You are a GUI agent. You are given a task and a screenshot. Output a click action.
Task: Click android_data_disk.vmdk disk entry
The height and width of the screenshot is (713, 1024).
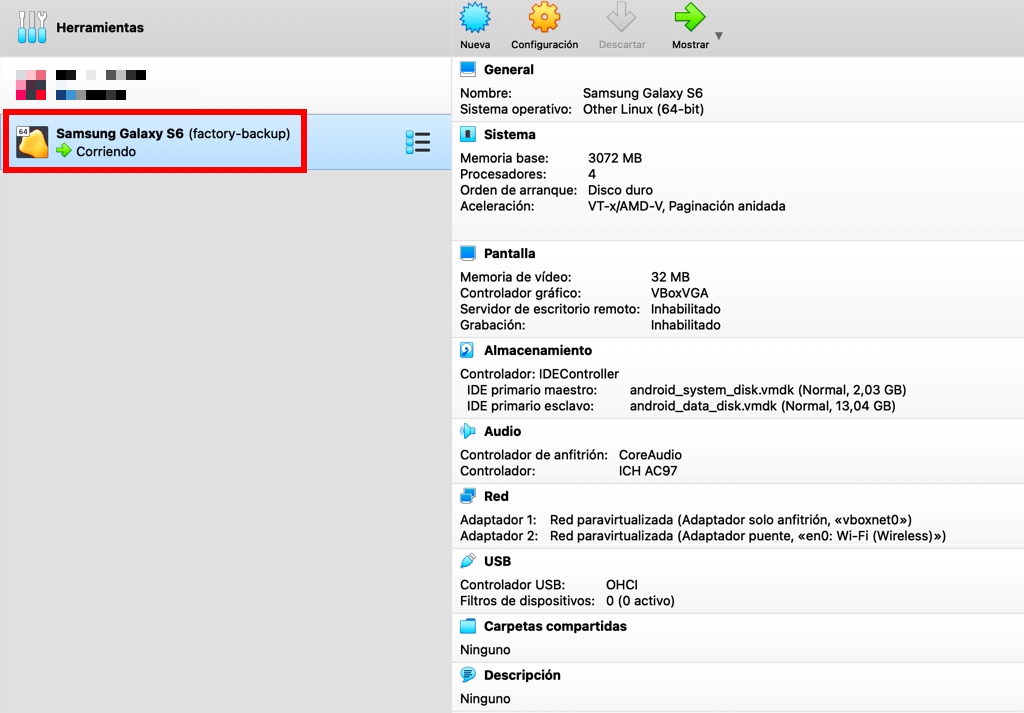(x=762, y=406)
